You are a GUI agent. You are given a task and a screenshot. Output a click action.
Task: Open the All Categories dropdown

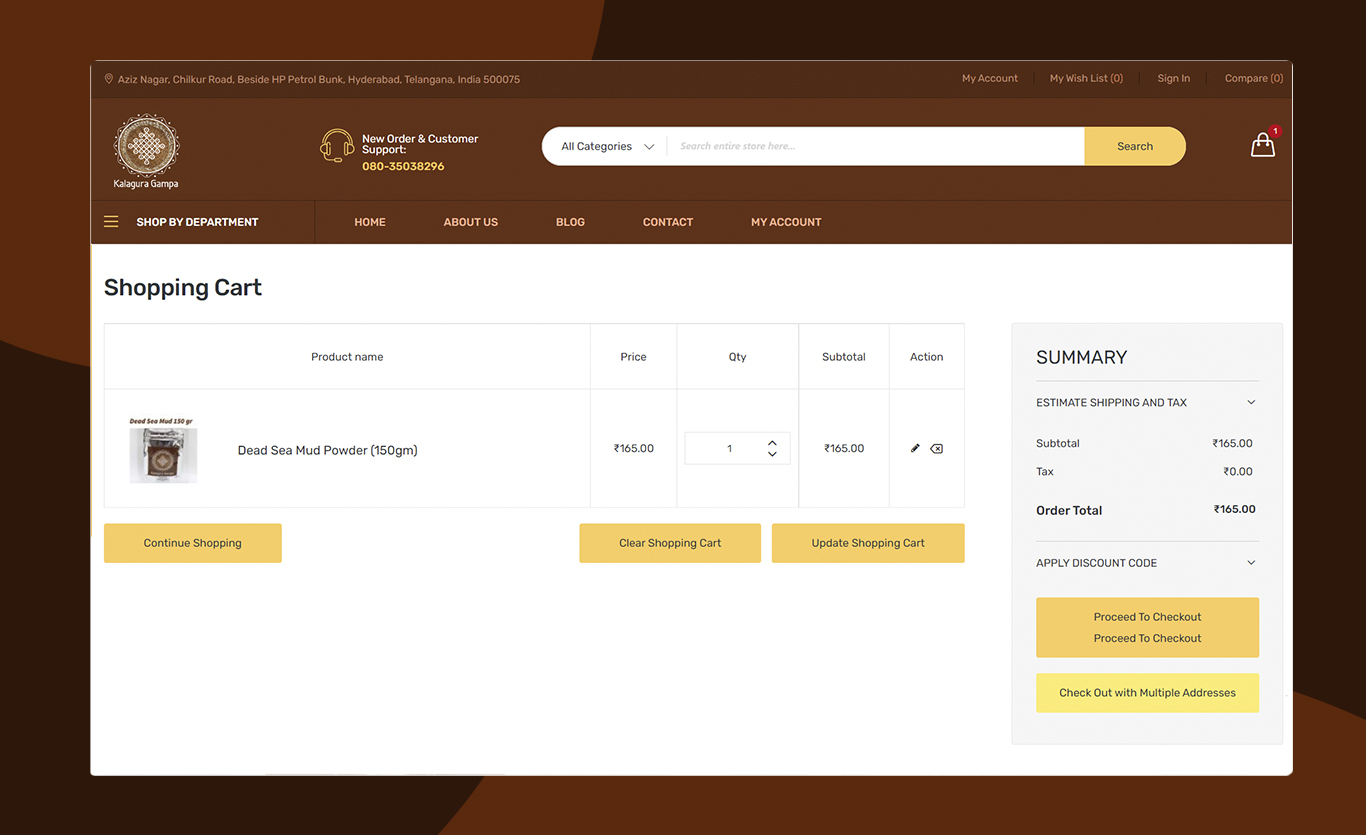607,146
